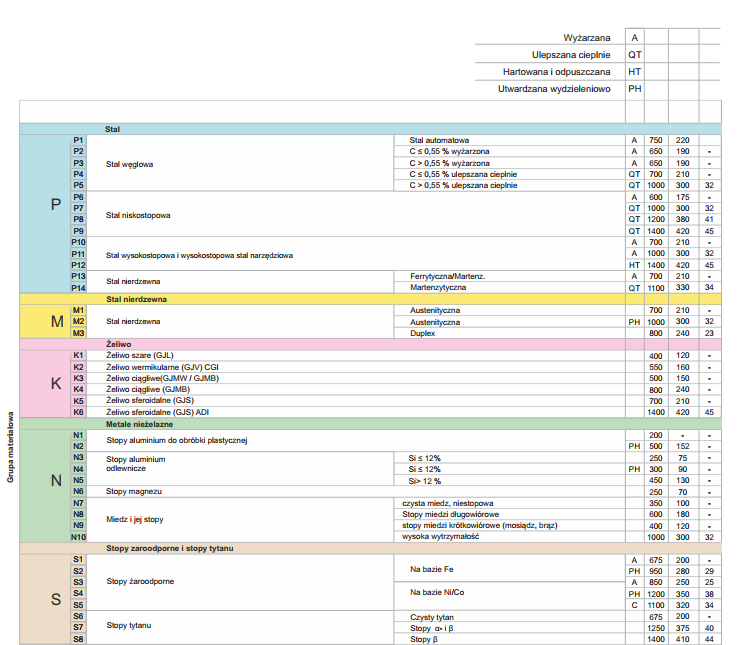
Task: Select the K6 row label
Action: tap(79, 412)
